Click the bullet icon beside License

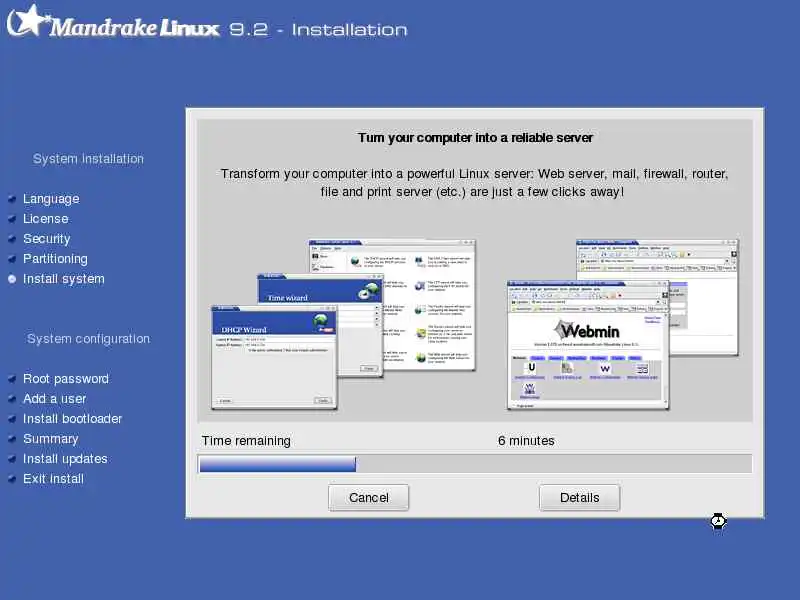12,219
